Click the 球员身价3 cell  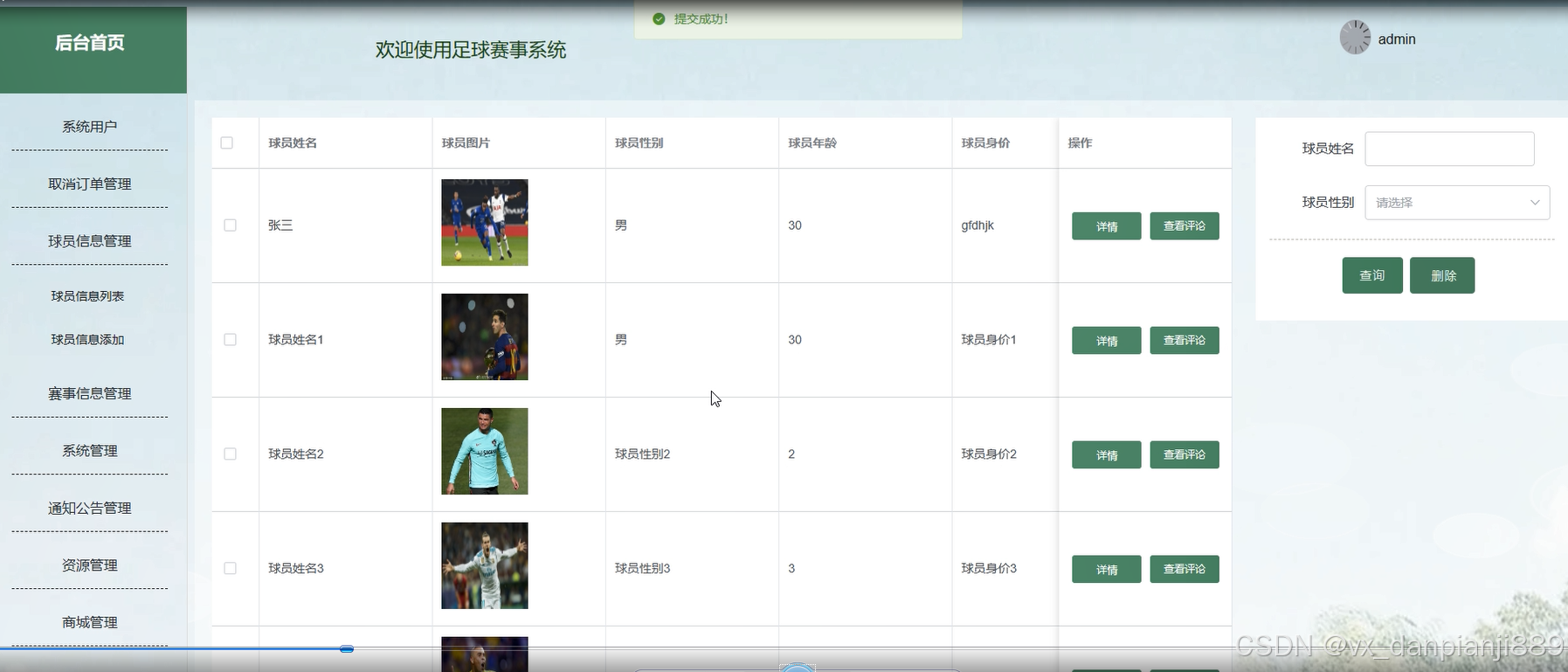[989, 569]
